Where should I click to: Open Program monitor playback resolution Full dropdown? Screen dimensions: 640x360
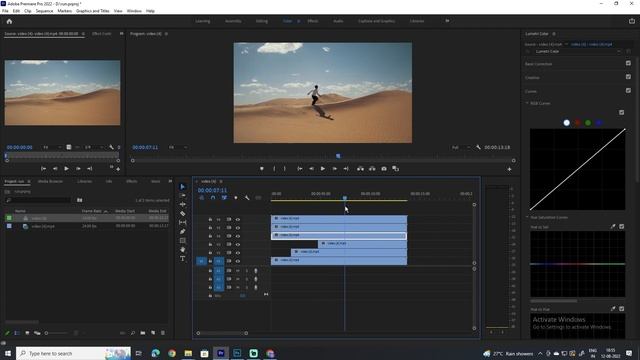(x=461, y=147)
